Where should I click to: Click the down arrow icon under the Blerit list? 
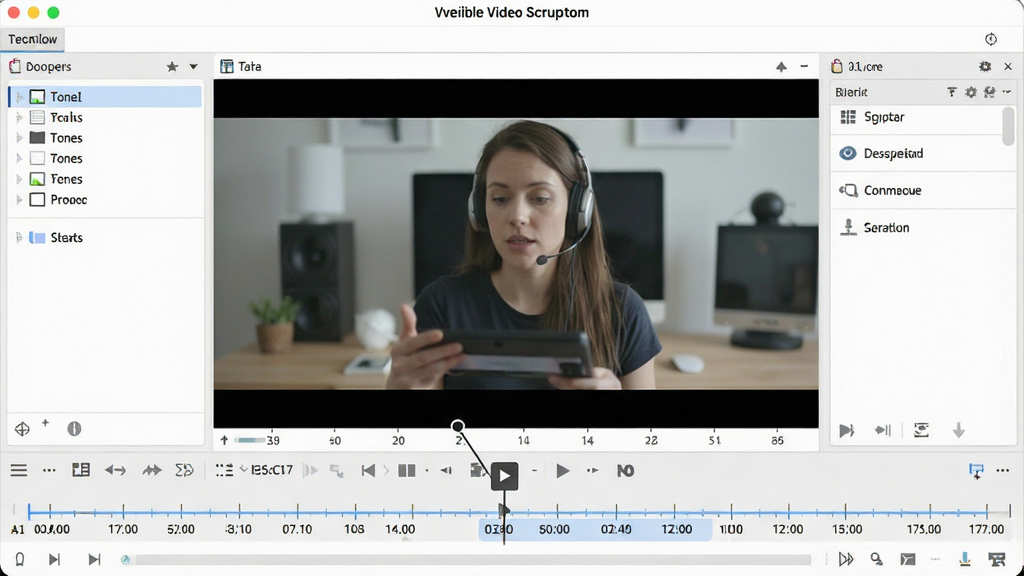[959, 430]
